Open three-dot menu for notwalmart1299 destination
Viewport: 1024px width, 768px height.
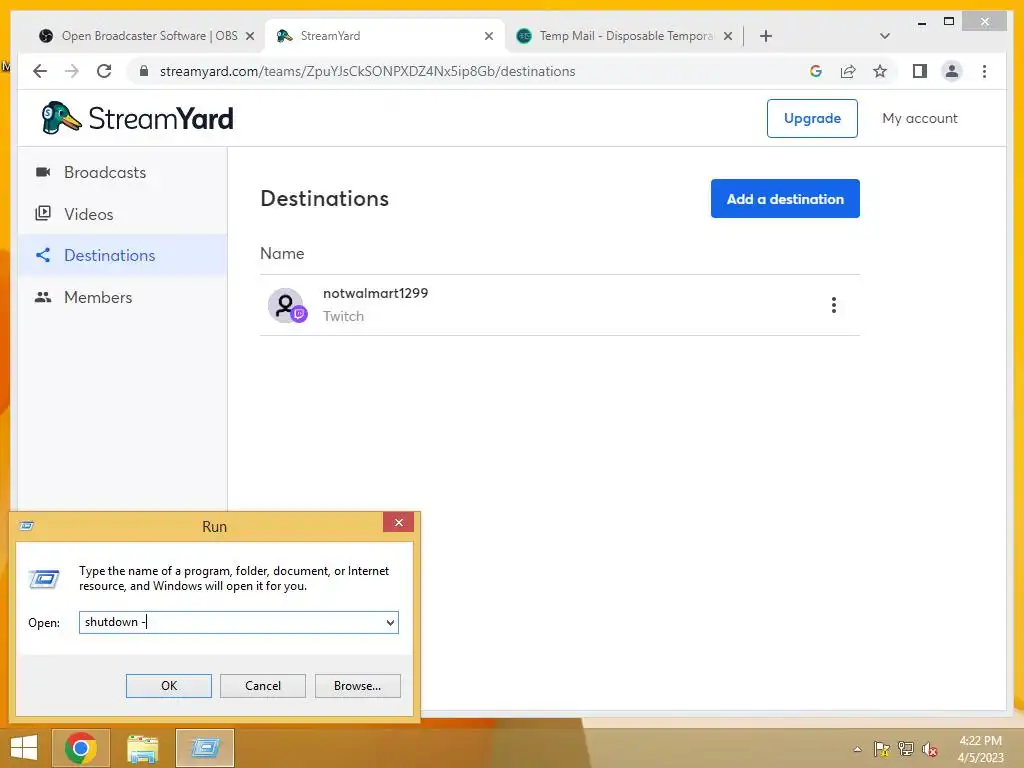click(x=833, y=305)
